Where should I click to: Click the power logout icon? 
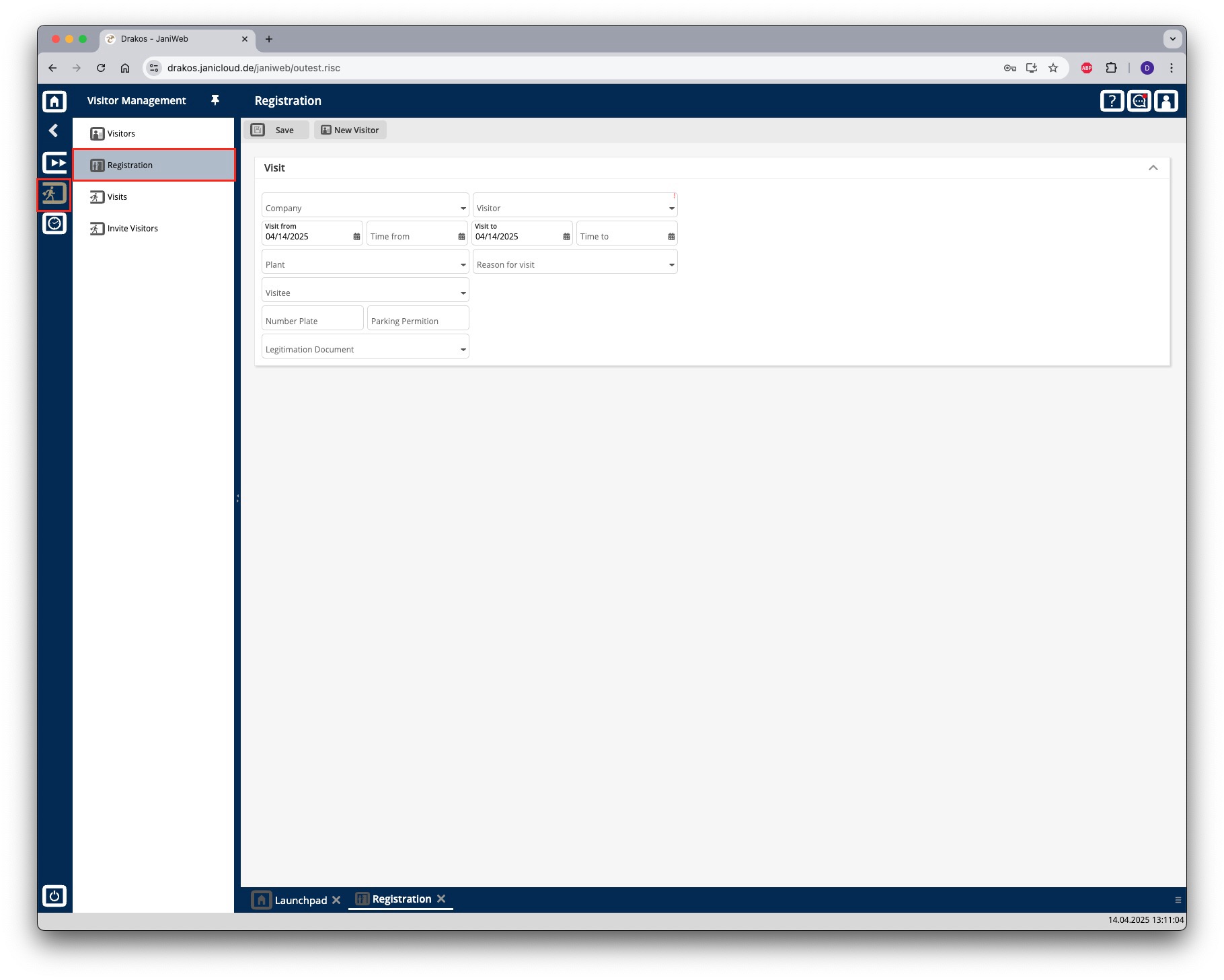click(x=54, y=895)
